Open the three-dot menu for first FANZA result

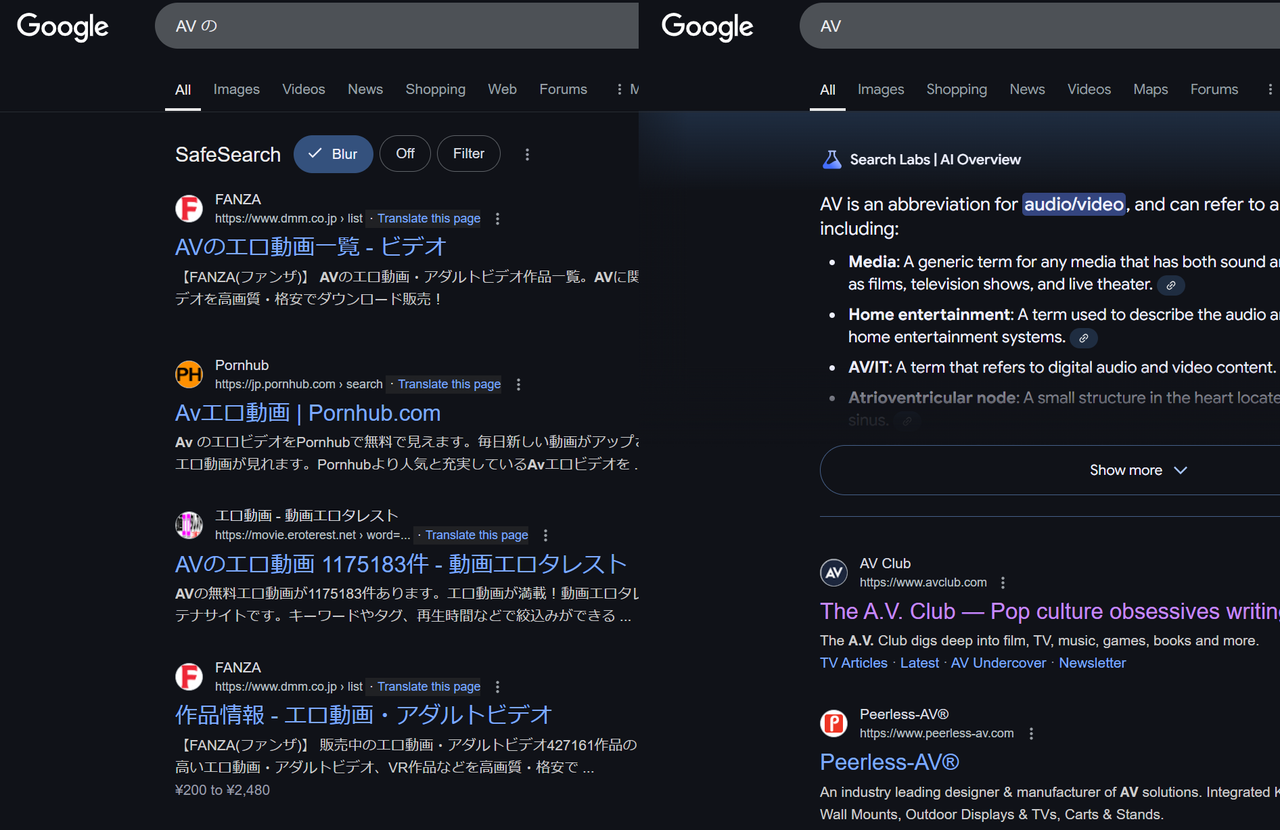point(498,218)
